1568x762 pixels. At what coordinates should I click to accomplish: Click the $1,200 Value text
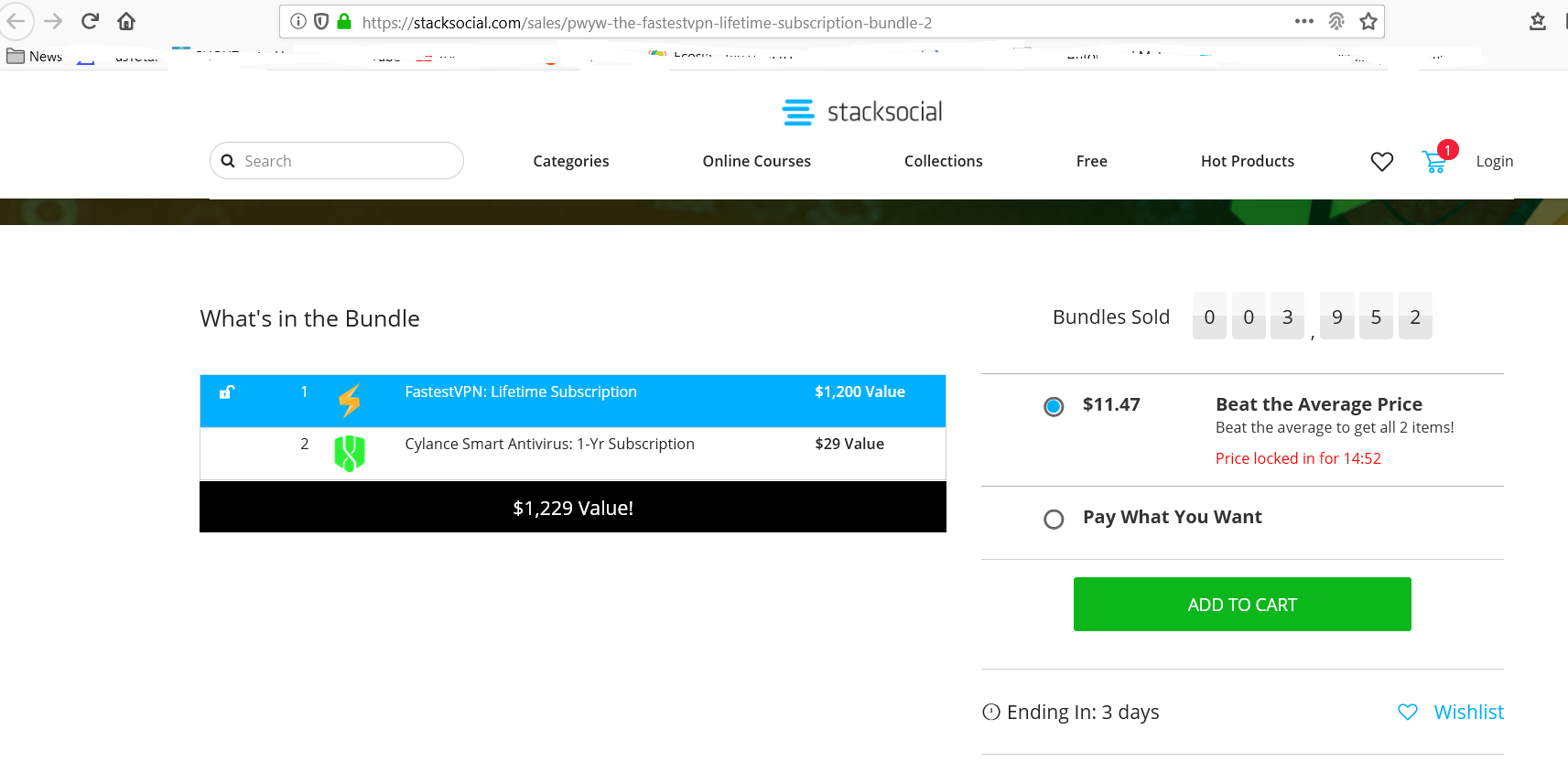tap(860, 392)
